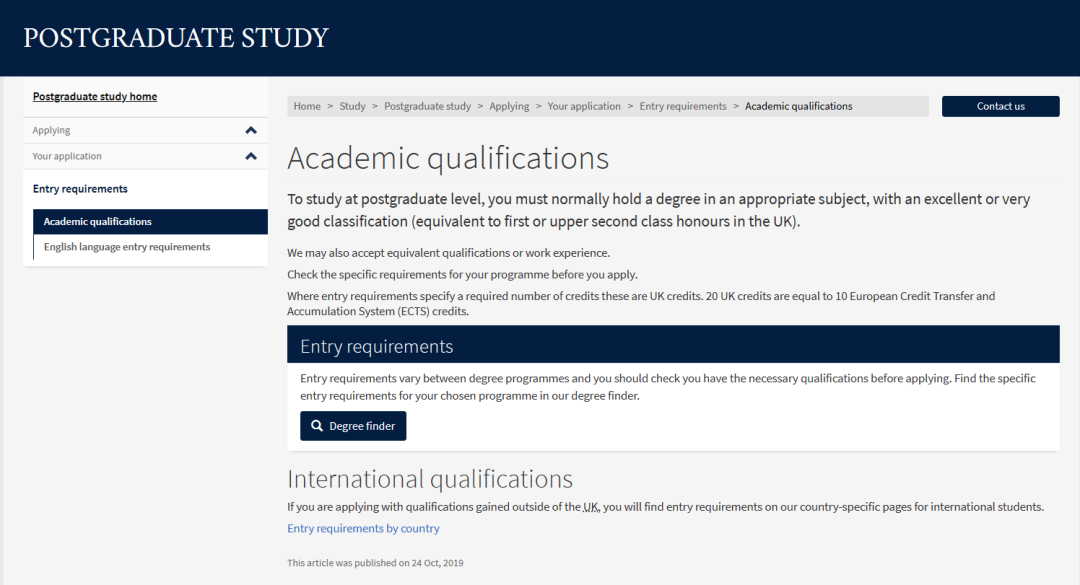Open Postgraduate study home link
This screenshot has width=1080, height=585.
click(95, 96)
